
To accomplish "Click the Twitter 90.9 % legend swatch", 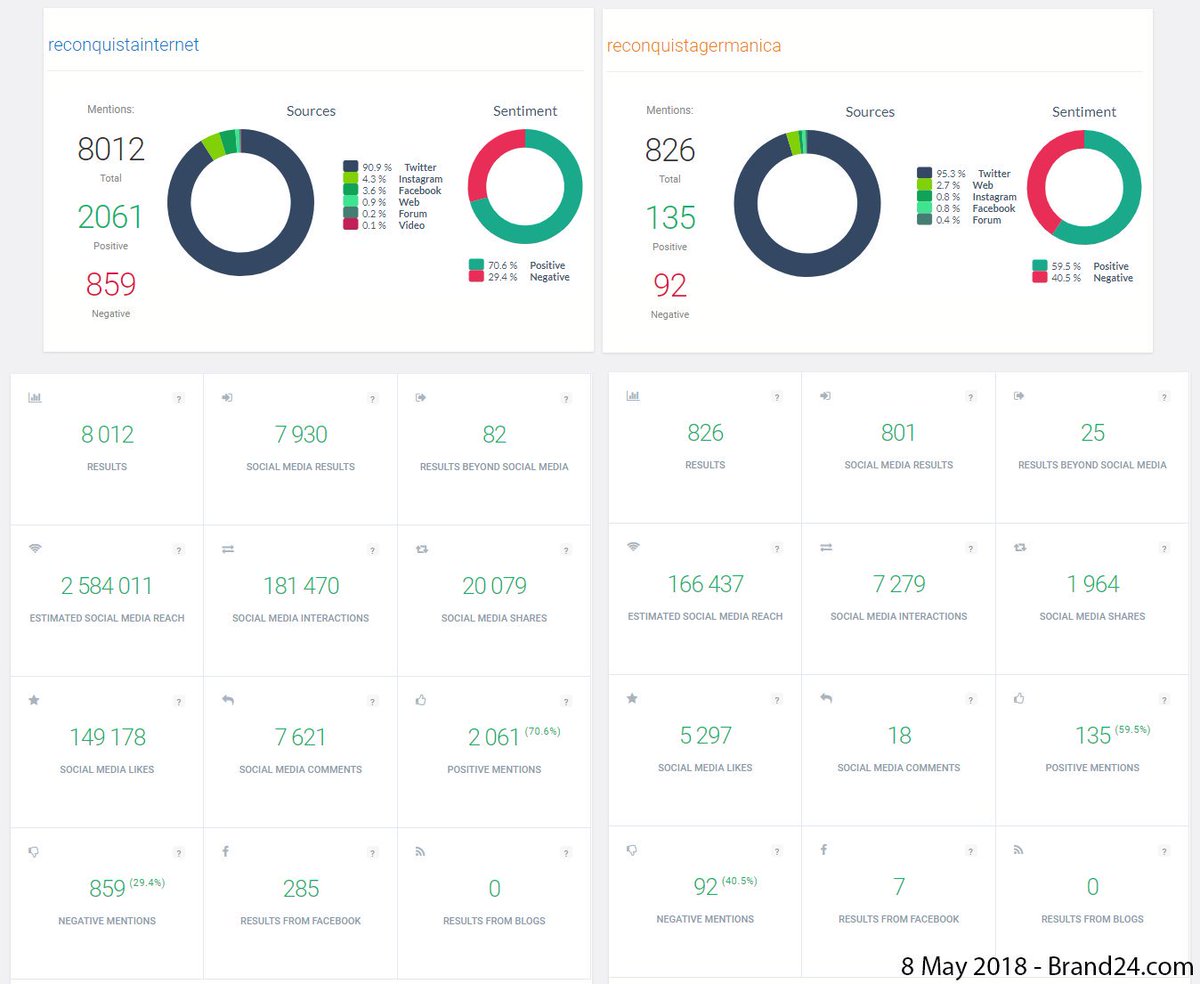I will (350, 167).
